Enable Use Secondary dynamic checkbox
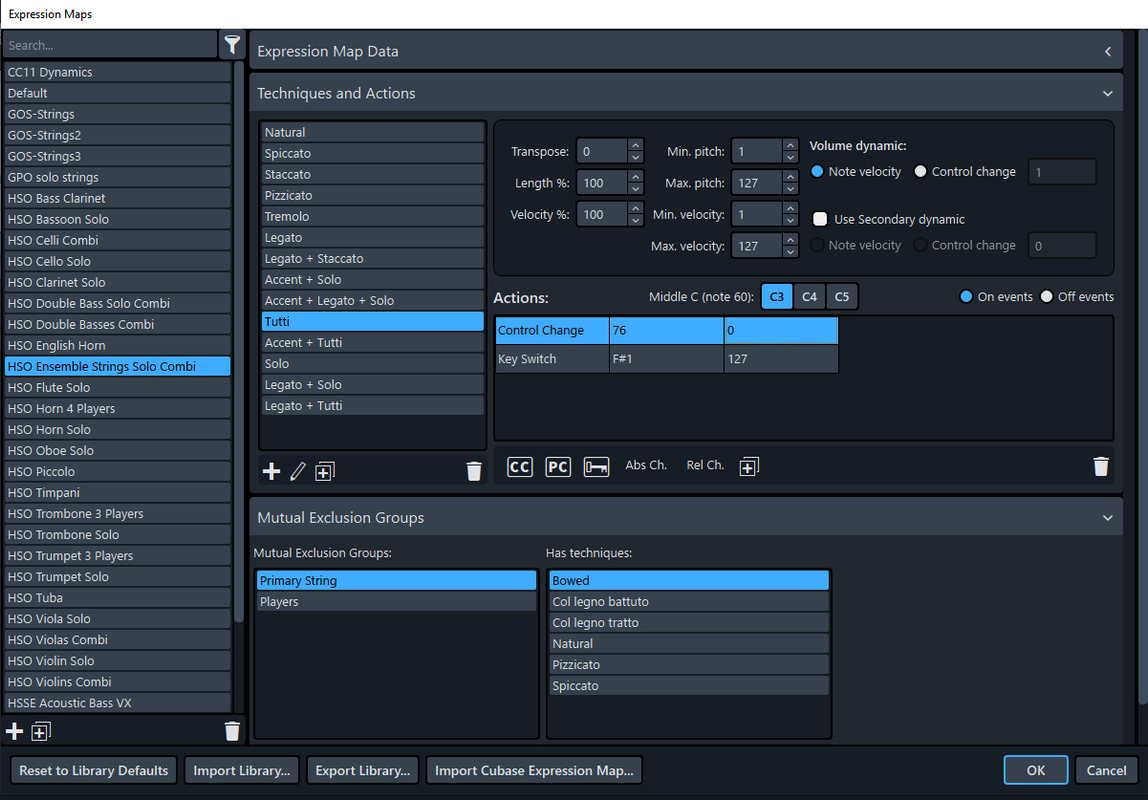The width and height of the screenshot is (1148, 800). click(820, 219)
